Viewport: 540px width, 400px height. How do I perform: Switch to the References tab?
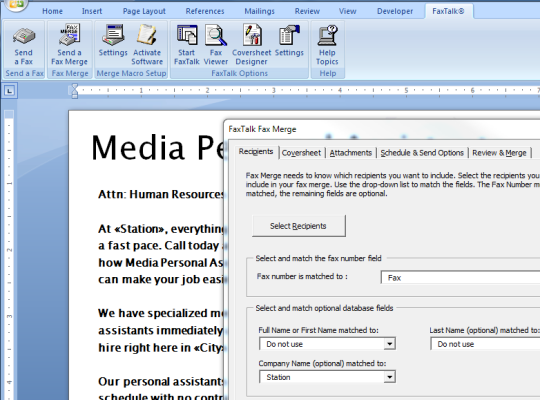[205, 11]
